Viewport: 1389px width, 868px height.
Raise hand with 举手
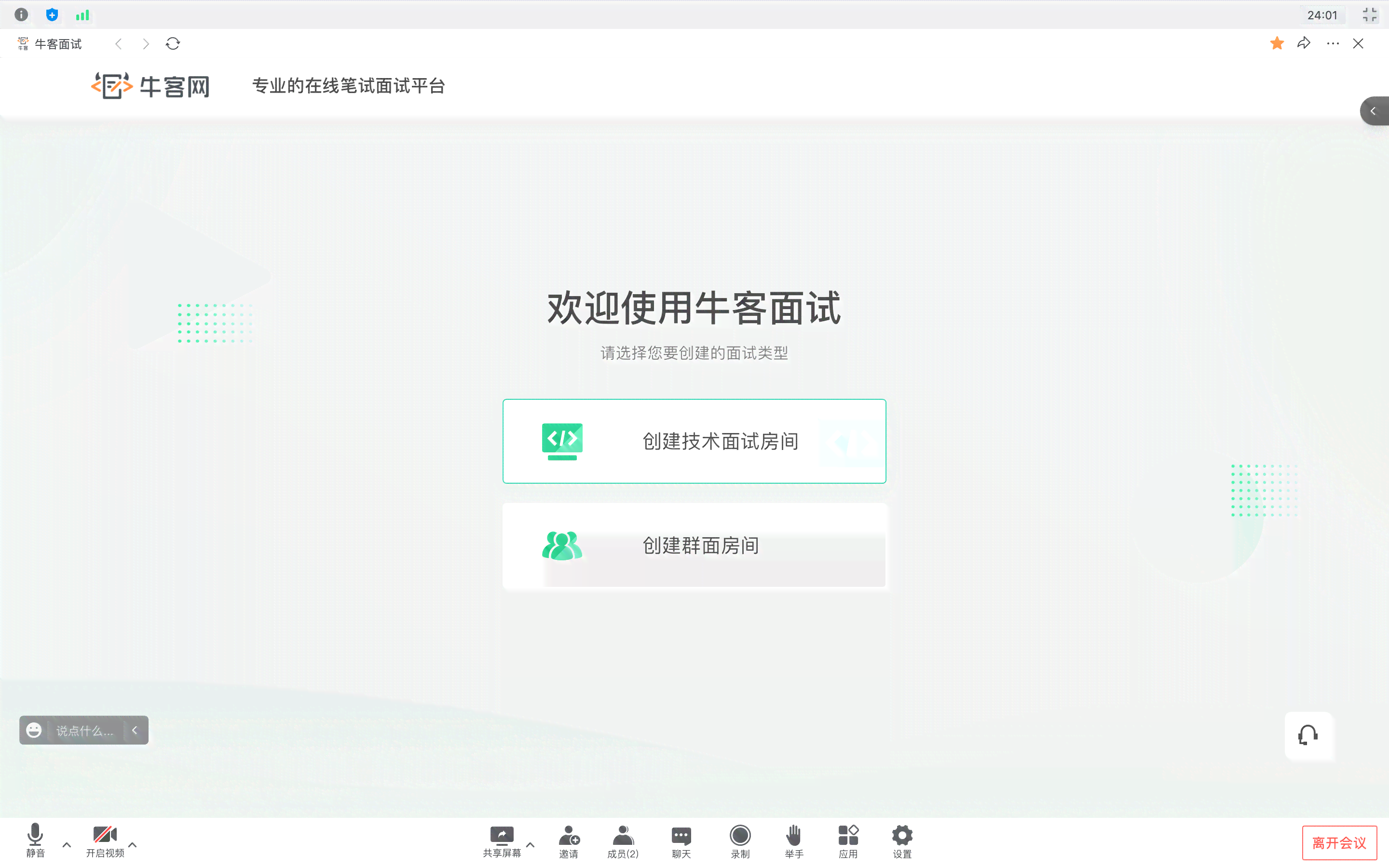click(794, 841)
